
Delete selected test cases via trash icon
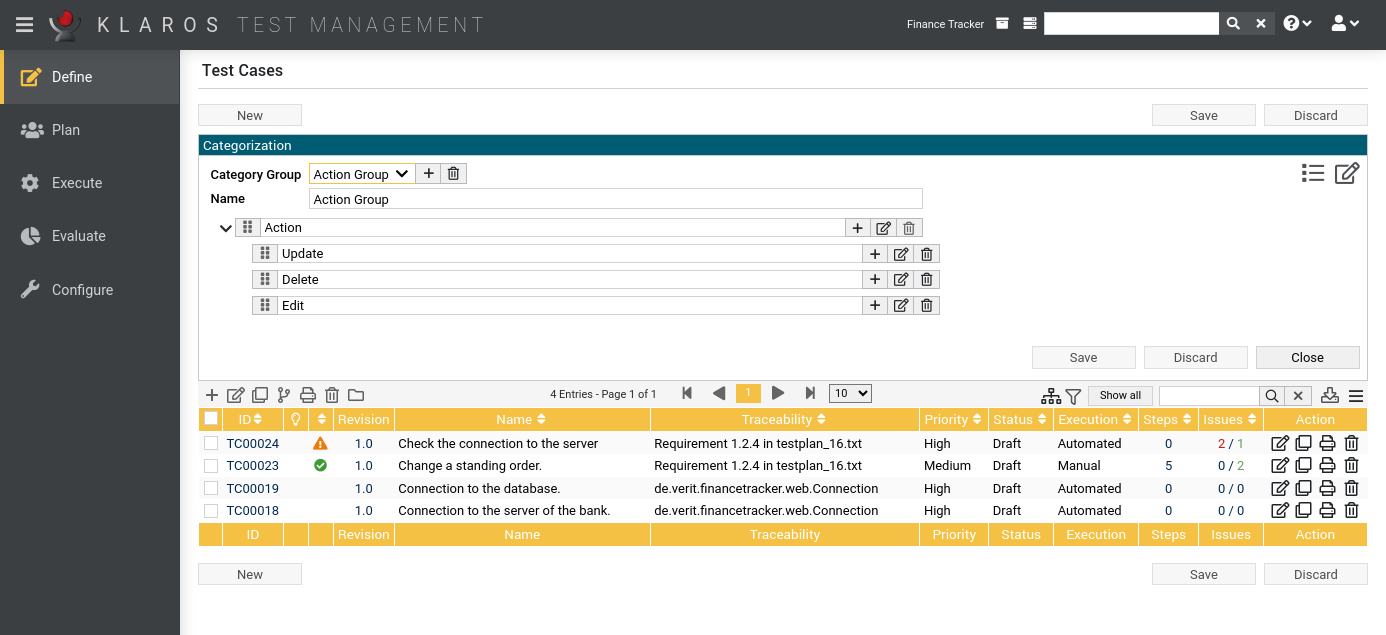332,395
